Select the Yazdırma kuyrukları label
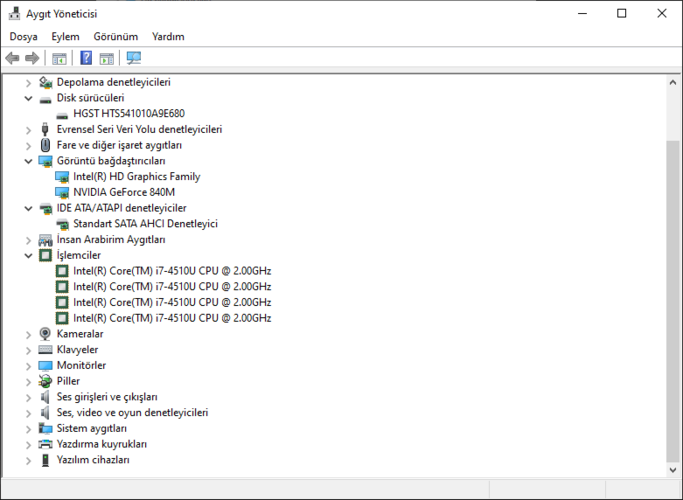 coord(102,444)
